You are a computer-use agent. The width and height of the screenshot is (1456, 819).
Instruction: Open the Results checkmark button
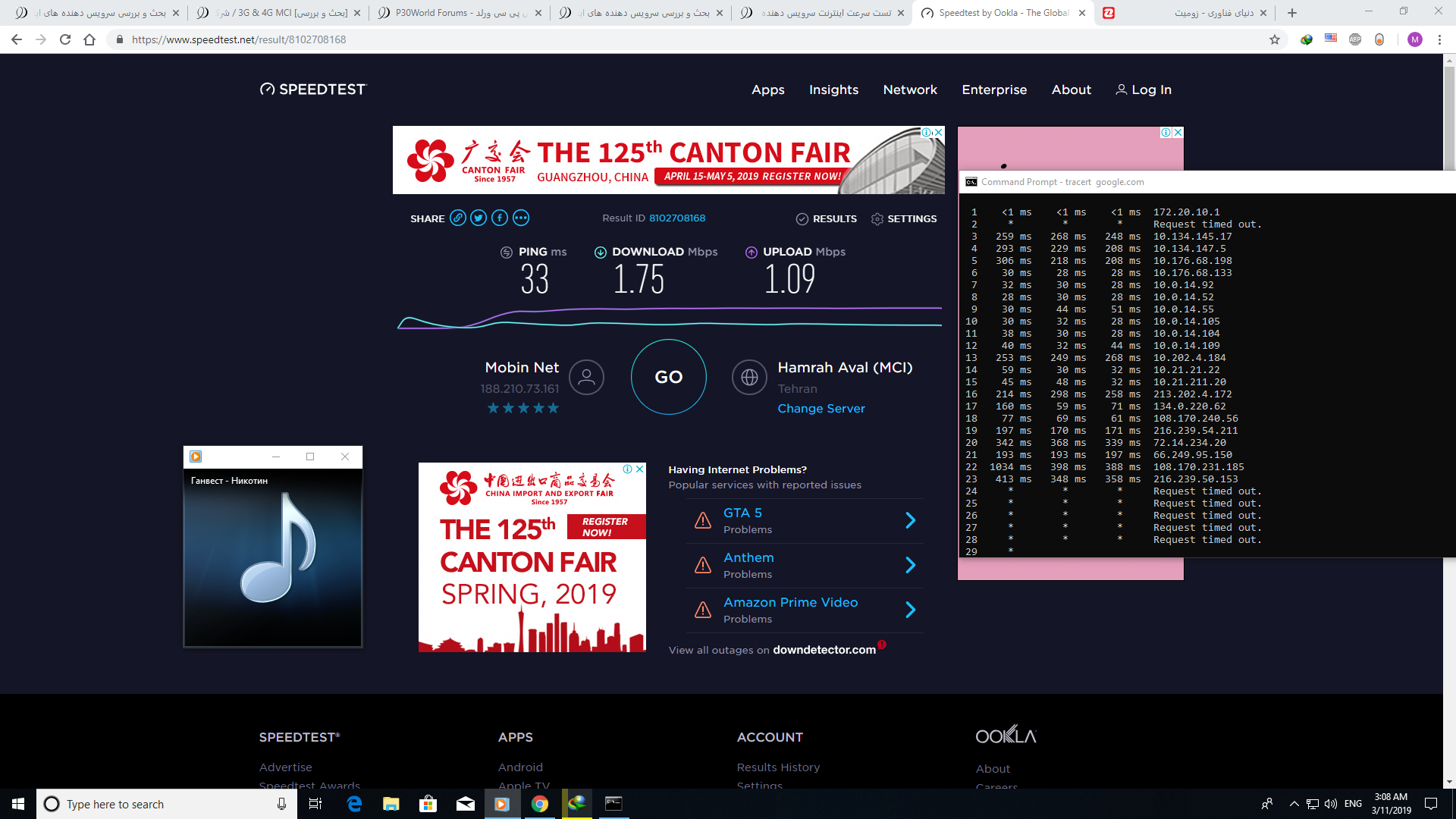coord(827,218)
